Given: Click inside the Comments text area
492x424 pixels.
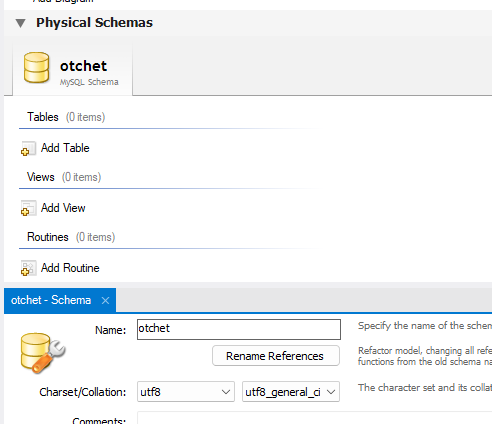Looking at the screenshot, I should coord(314,418).
